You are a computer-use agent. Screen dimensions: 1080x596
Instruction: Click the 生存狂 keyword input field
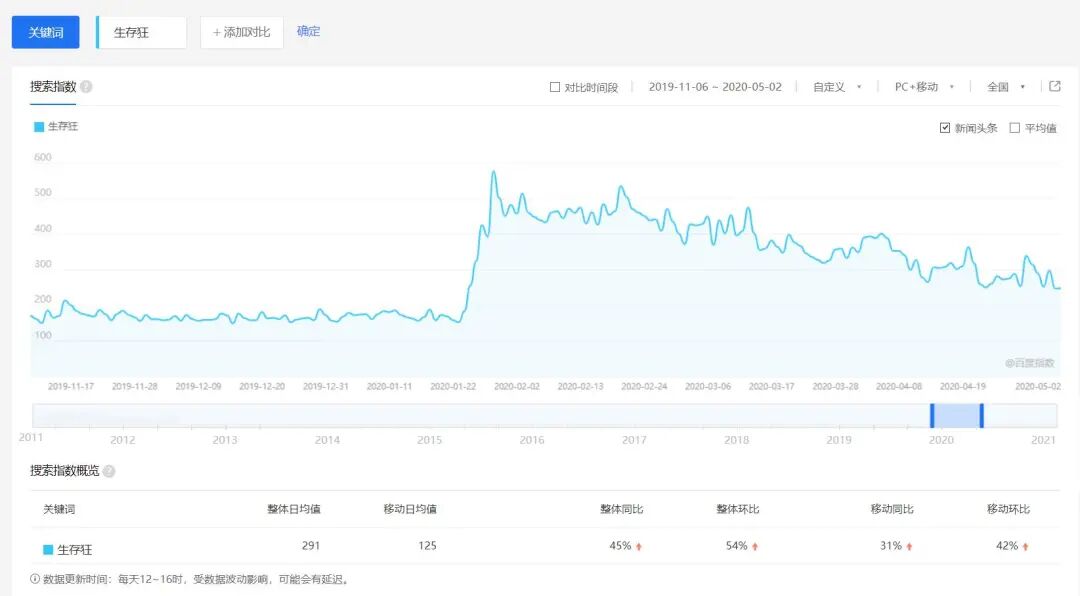[141, 32]
